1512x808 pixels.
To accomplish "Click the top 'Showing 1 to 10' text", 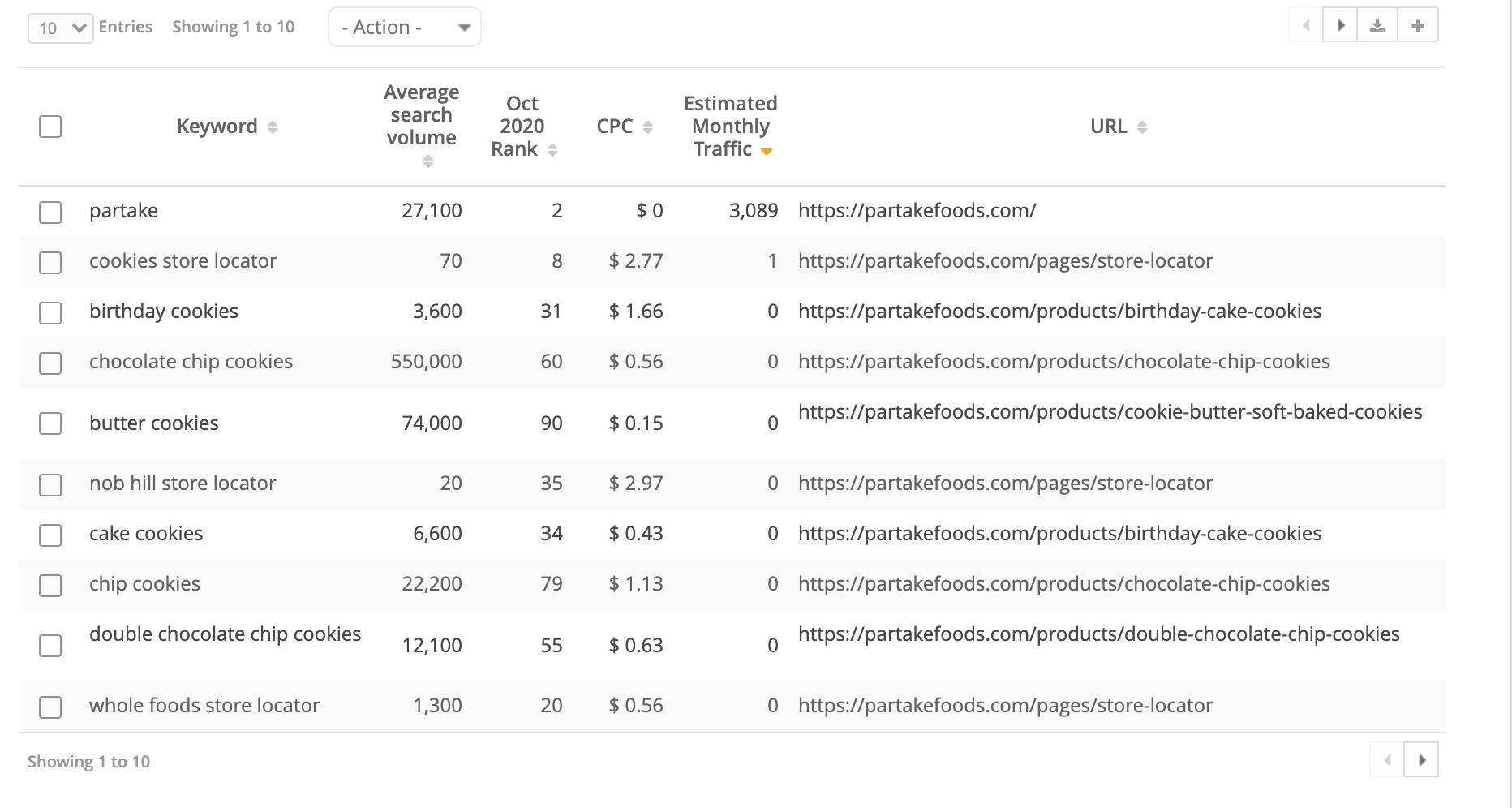I will pos(234,27).
